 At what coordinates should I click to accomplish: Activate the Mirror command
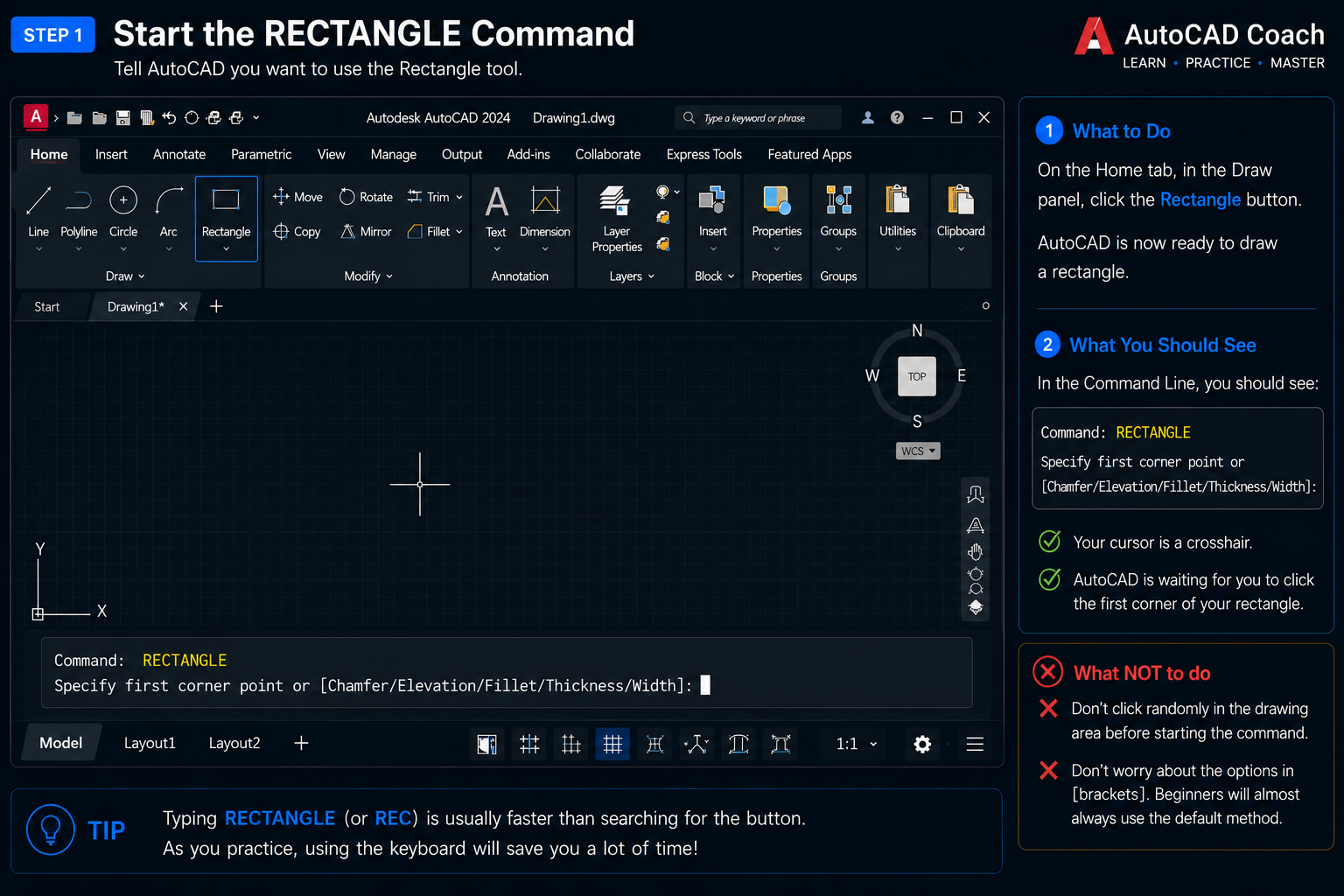point(366,232)
